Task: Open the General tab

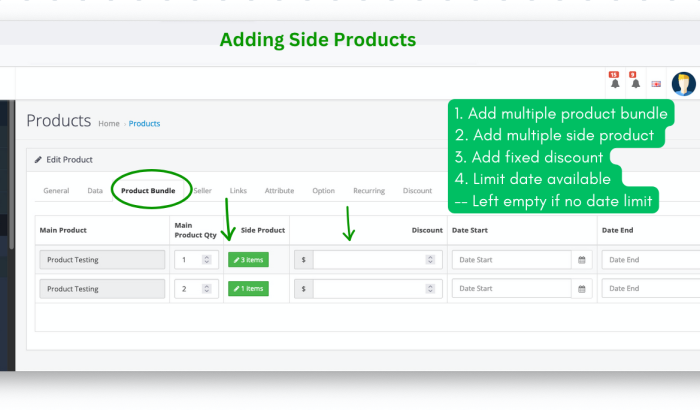Action: [x=56, y=191]
